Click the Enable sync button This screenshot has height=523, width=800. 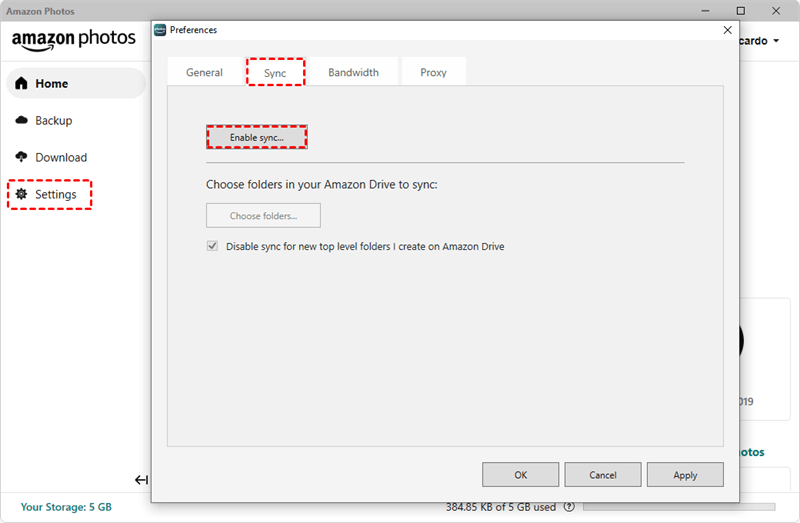point(257,137)
